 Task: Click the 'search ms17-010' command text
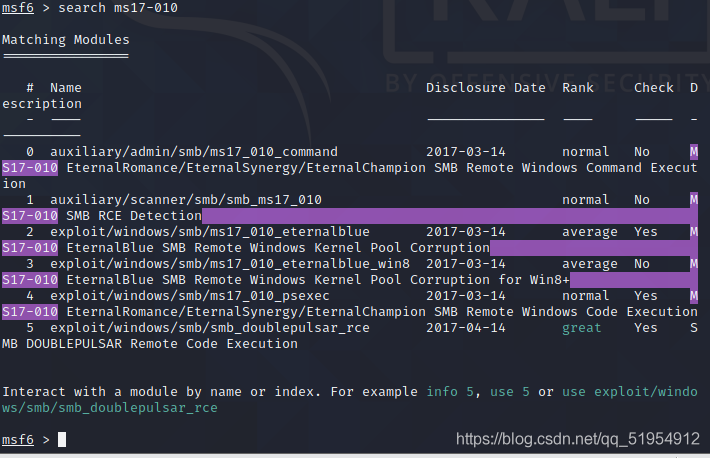pos(118,8)
